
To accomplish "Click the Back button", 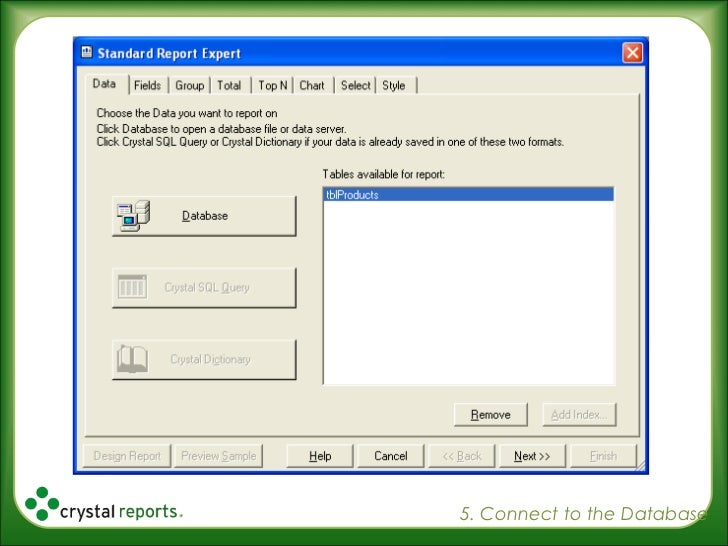I will (x=462, y=456).
